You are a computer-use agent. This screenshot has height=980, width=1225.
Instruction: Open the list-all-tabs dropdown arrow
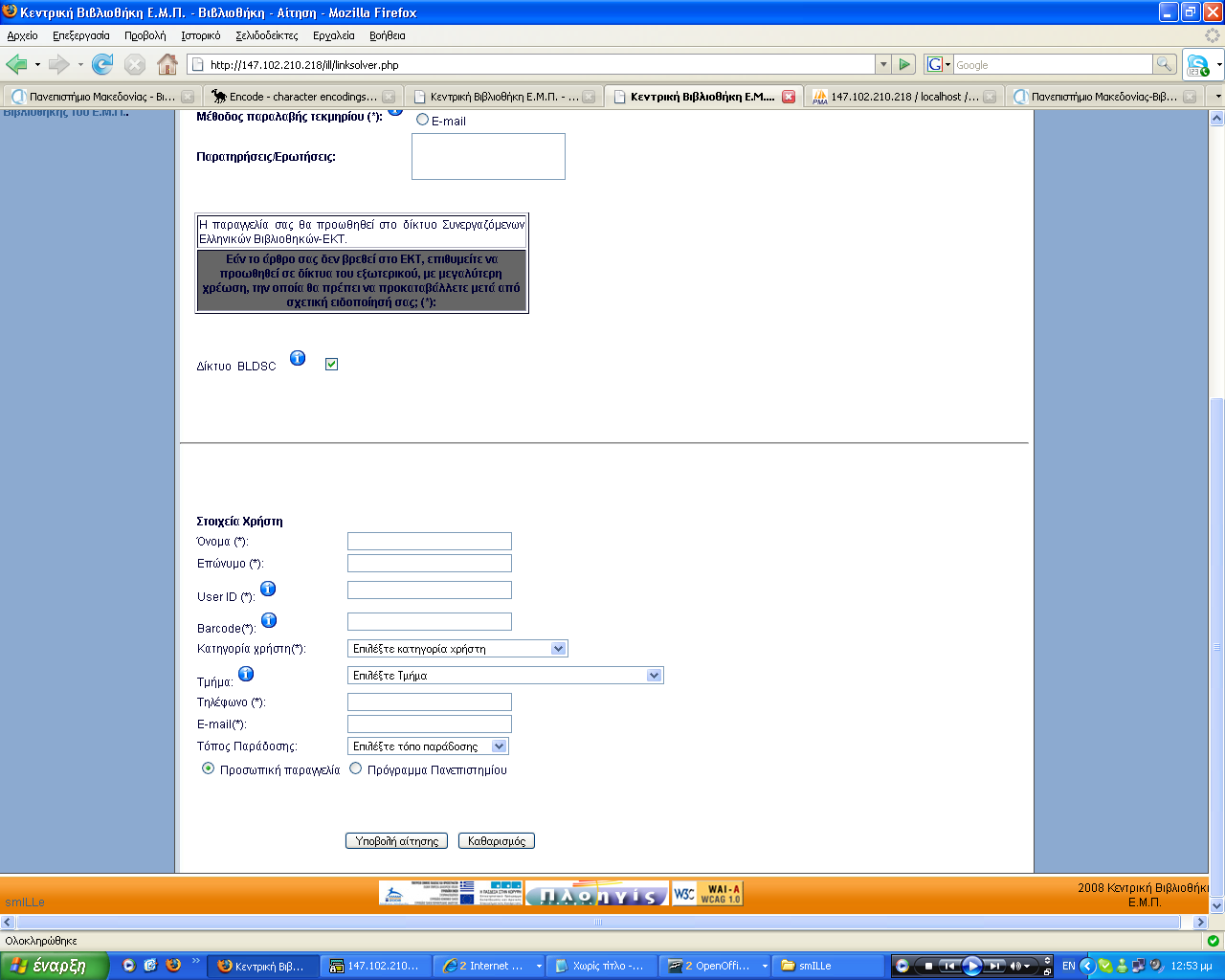pos(1217,97)
